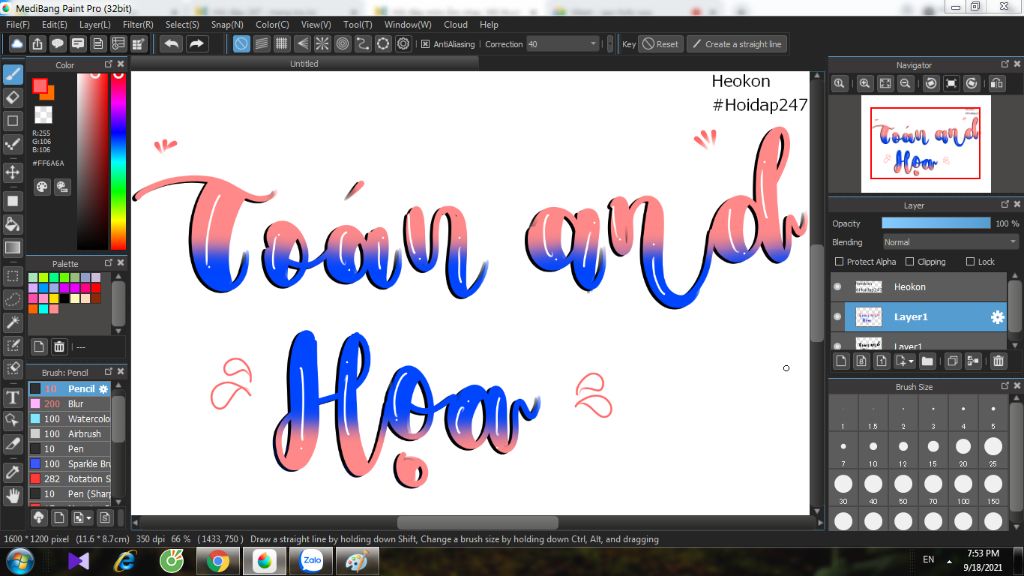Expand add-brush dropdown in Brush panel
The width and height of the screenshot is (1024, 576).
pos(89,518)
